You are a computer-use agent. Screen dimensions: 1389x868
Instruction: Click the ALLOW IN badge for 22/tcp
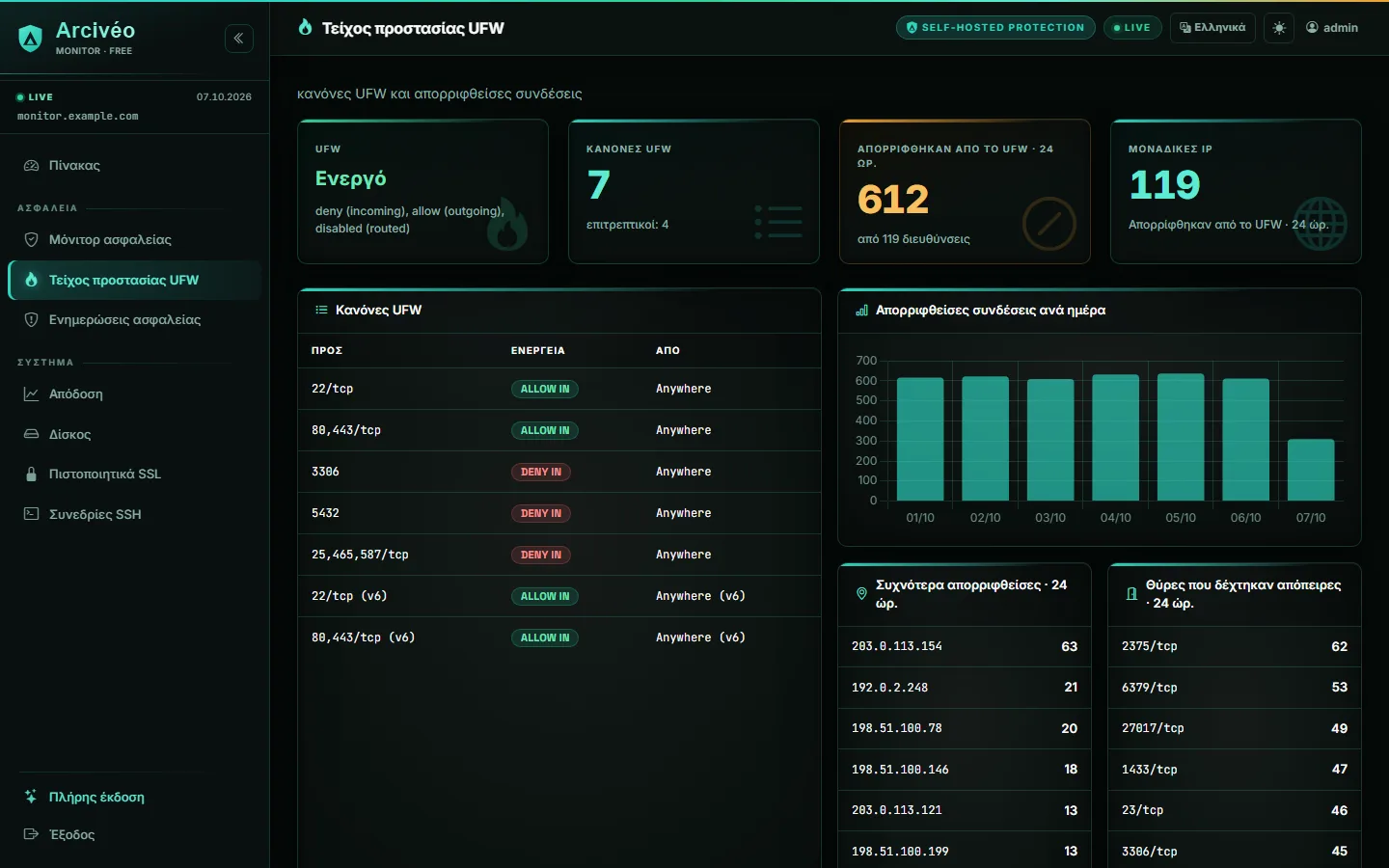[x=545, y=390]
